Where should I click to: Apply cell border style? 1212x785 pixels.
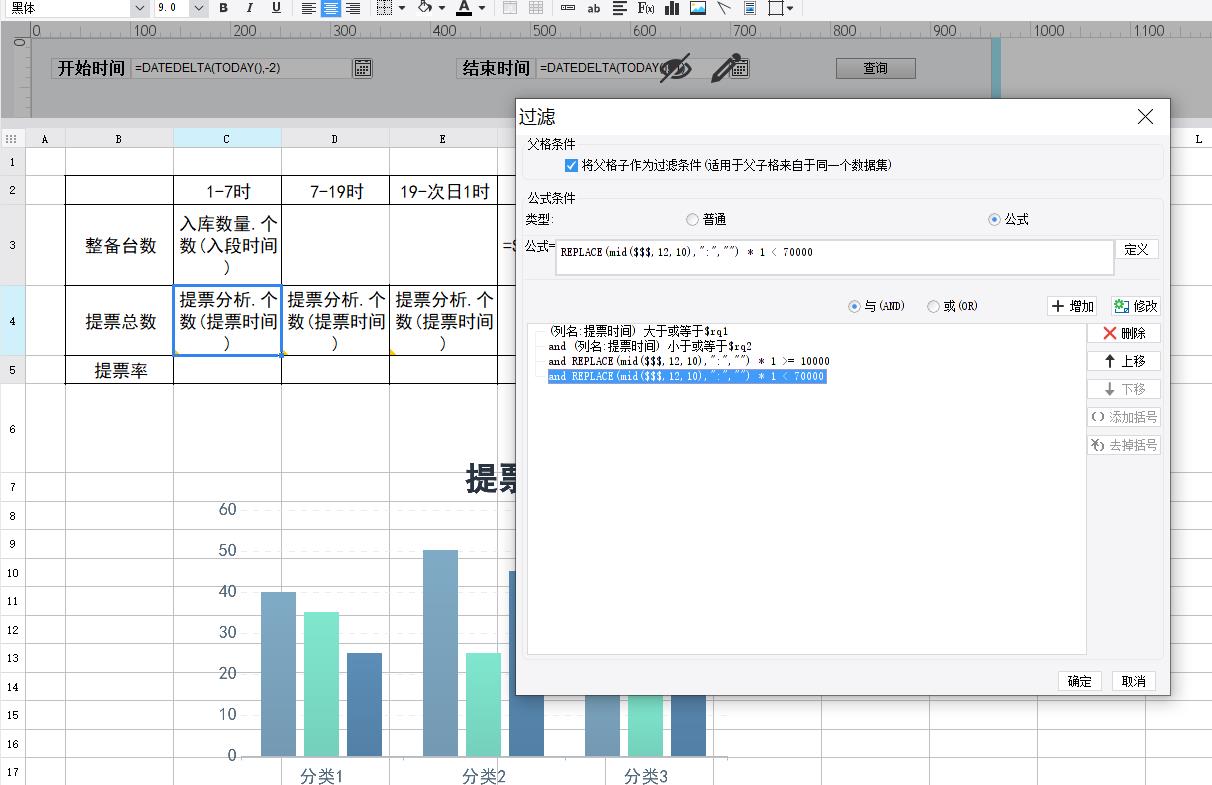click(x=385, y=8)
